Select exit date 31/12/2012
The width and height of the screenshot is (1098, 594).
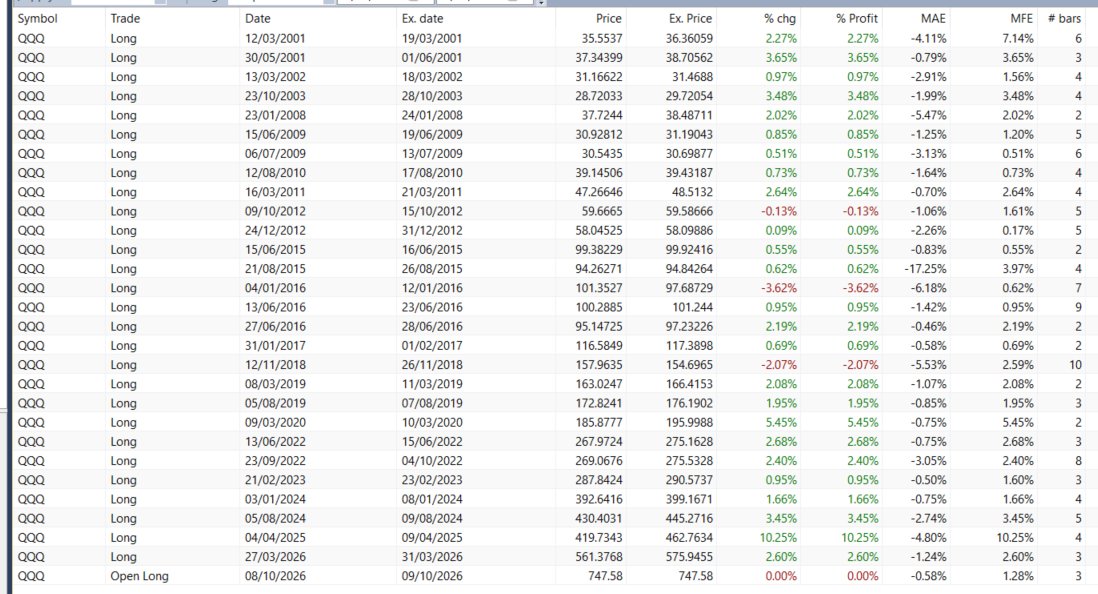[x=432, y=230]
